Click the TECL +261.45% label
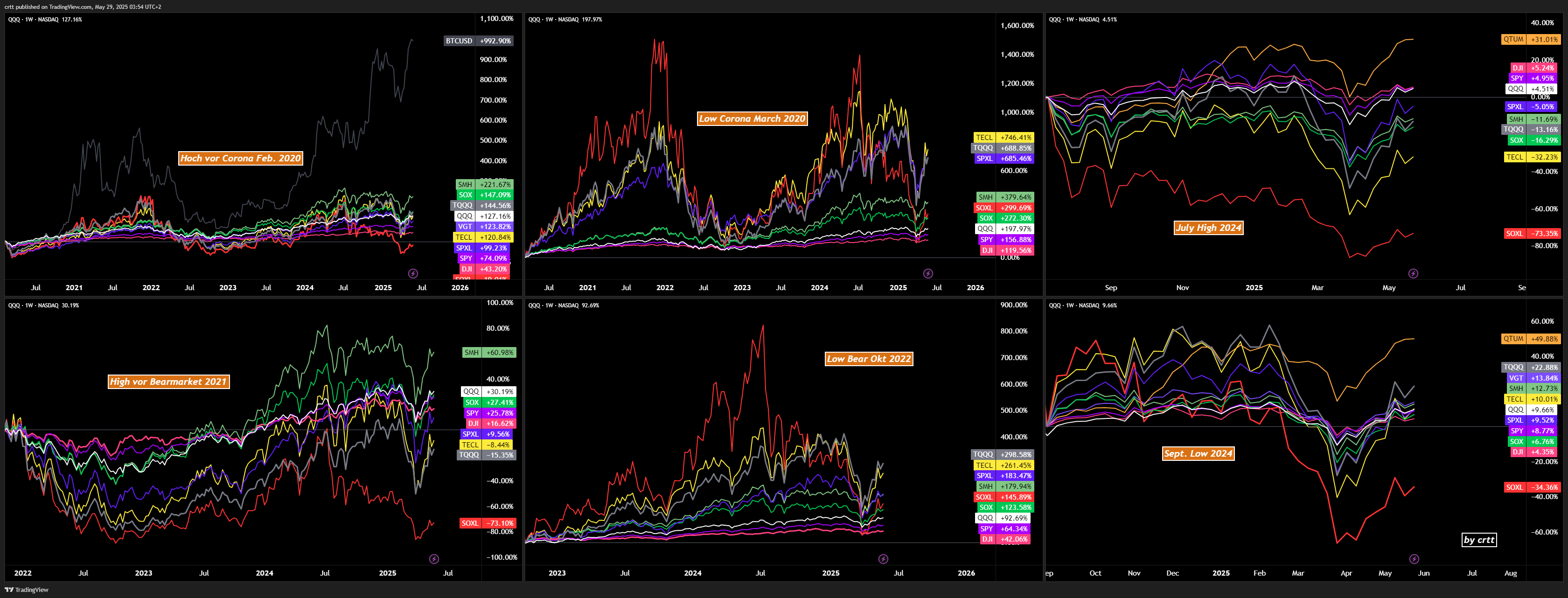This screenshot has width=1568, height=598. coord(1003,466)
